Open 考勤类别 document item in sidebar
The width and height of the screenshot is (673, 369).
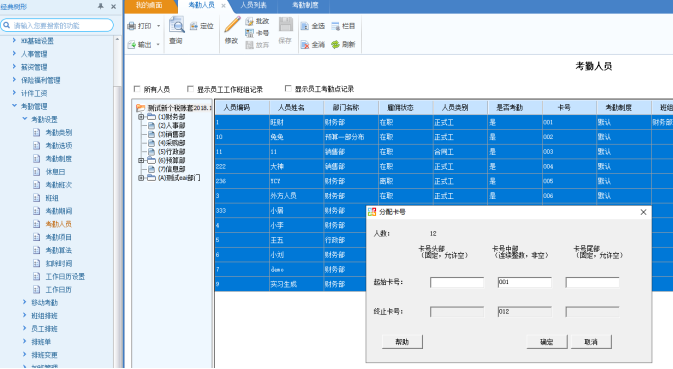pyautogui.click(x=53, y=133)
